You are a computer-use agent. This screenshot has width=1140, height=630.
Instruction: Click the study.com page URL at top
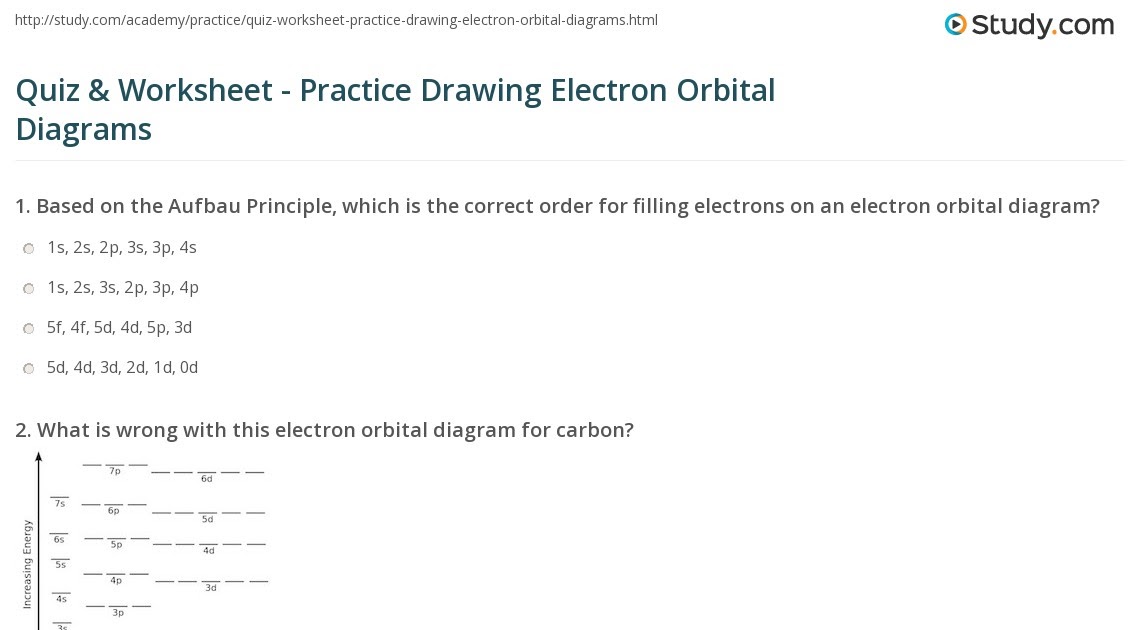pyautogui.click(x=336, y=20)
